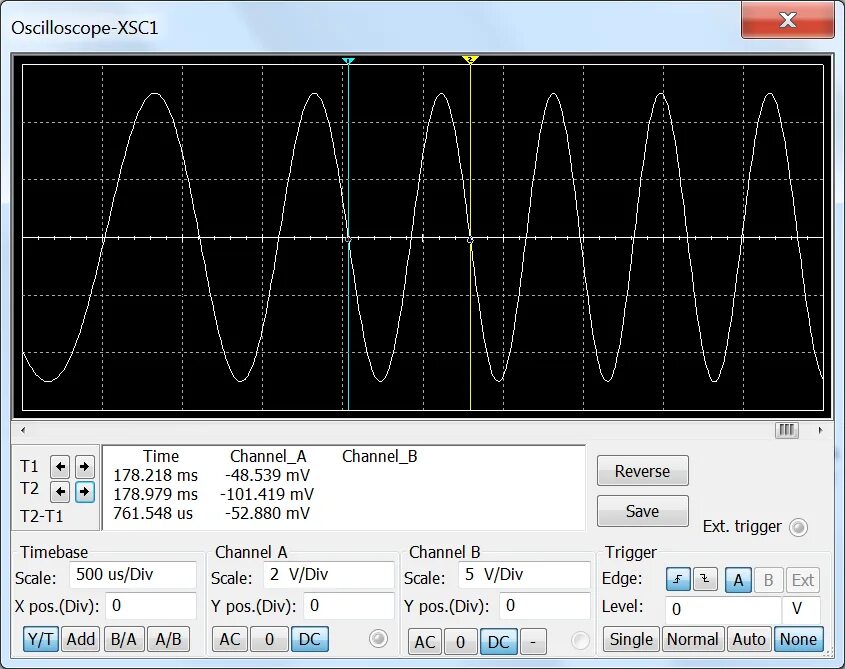Set Channel A coupling to DC
845x669 pixels.
(309, 639)
